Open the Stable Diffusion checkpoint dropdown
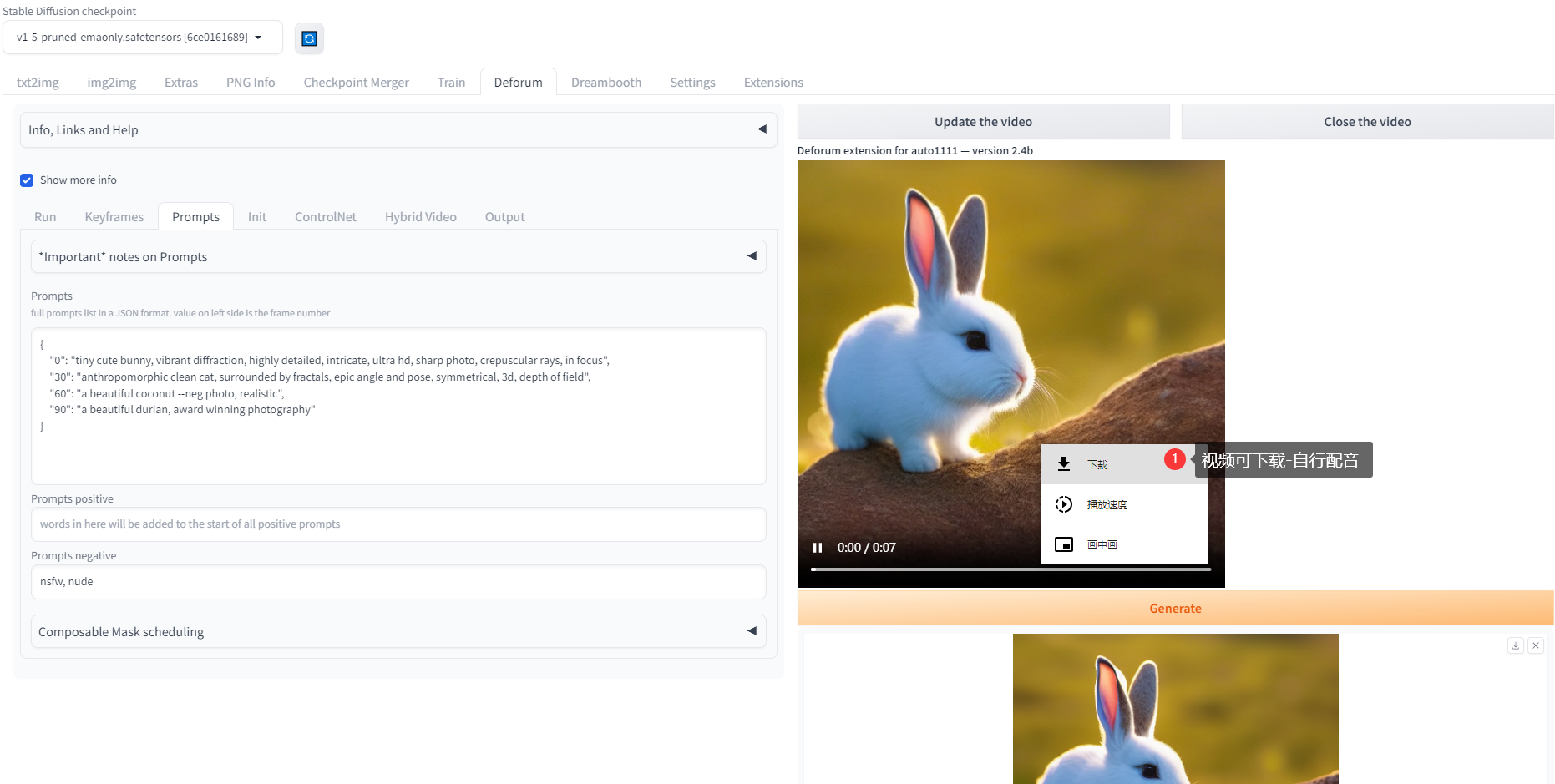 (143, 38)
